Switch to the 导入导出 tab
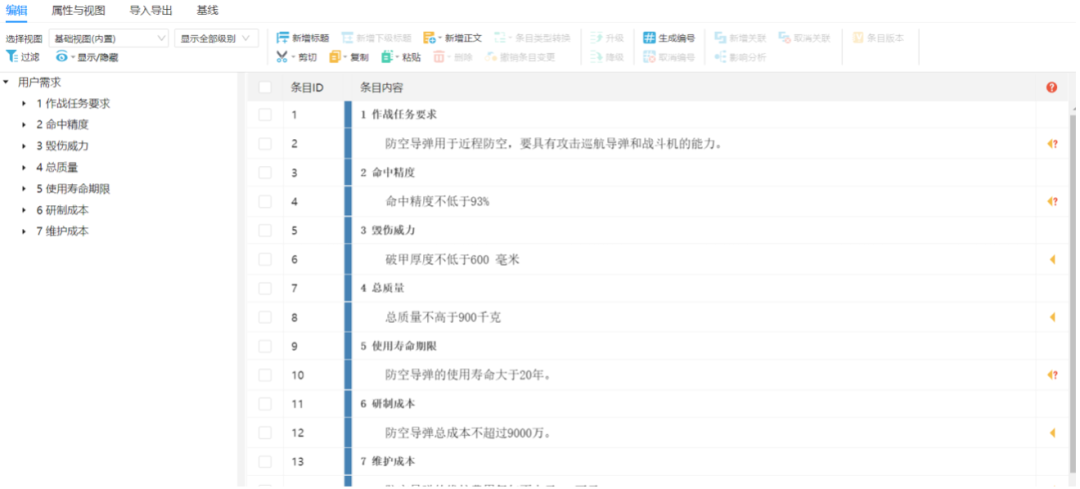Image resolution: width=1080 pixels, height=489 pixels. click(x=151, y=10)
